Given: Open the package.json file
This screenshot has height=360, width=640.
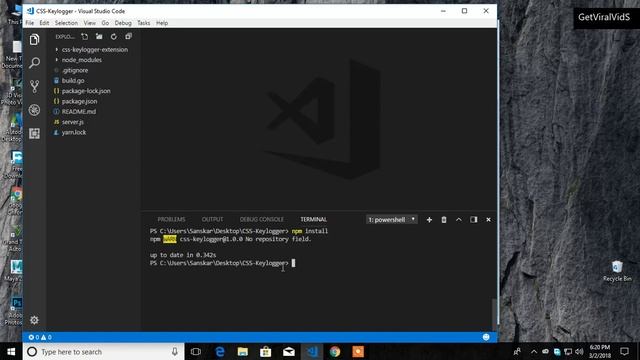Looking at the screenshot, I should (x=80, y=101).
